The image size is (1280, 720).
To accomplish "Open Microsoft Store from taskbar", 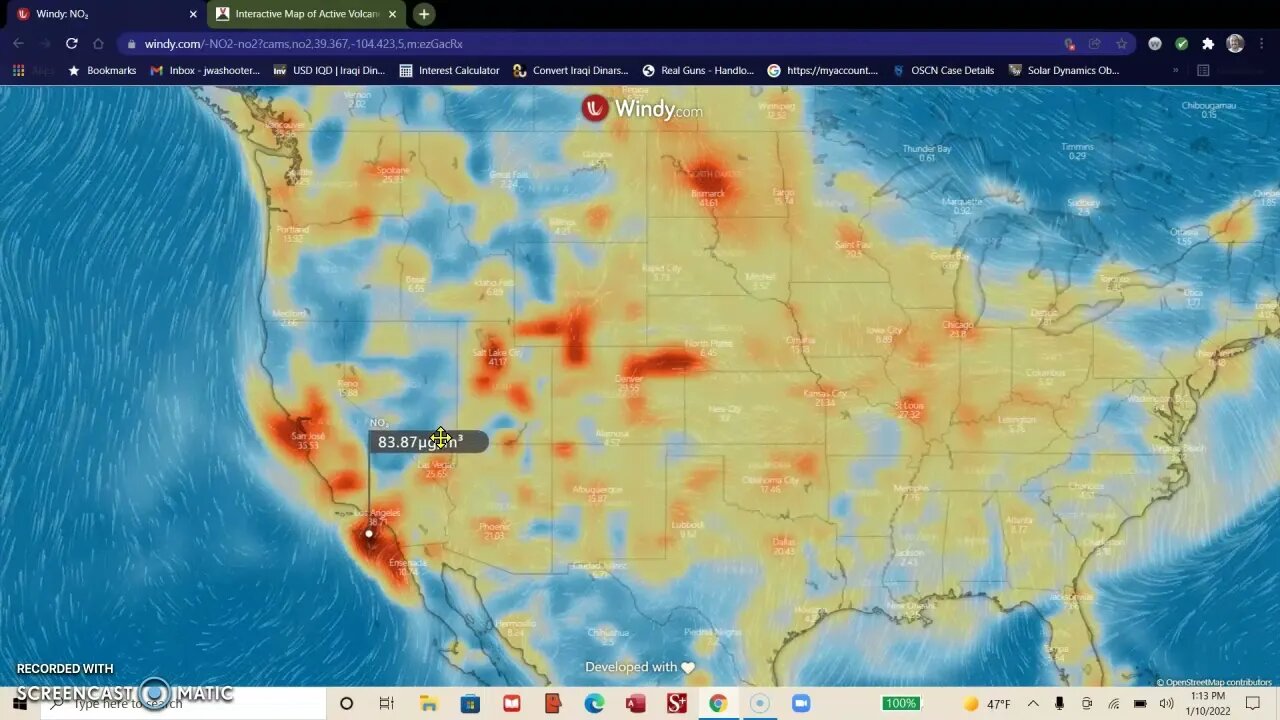I will click(x=470, y=704).
